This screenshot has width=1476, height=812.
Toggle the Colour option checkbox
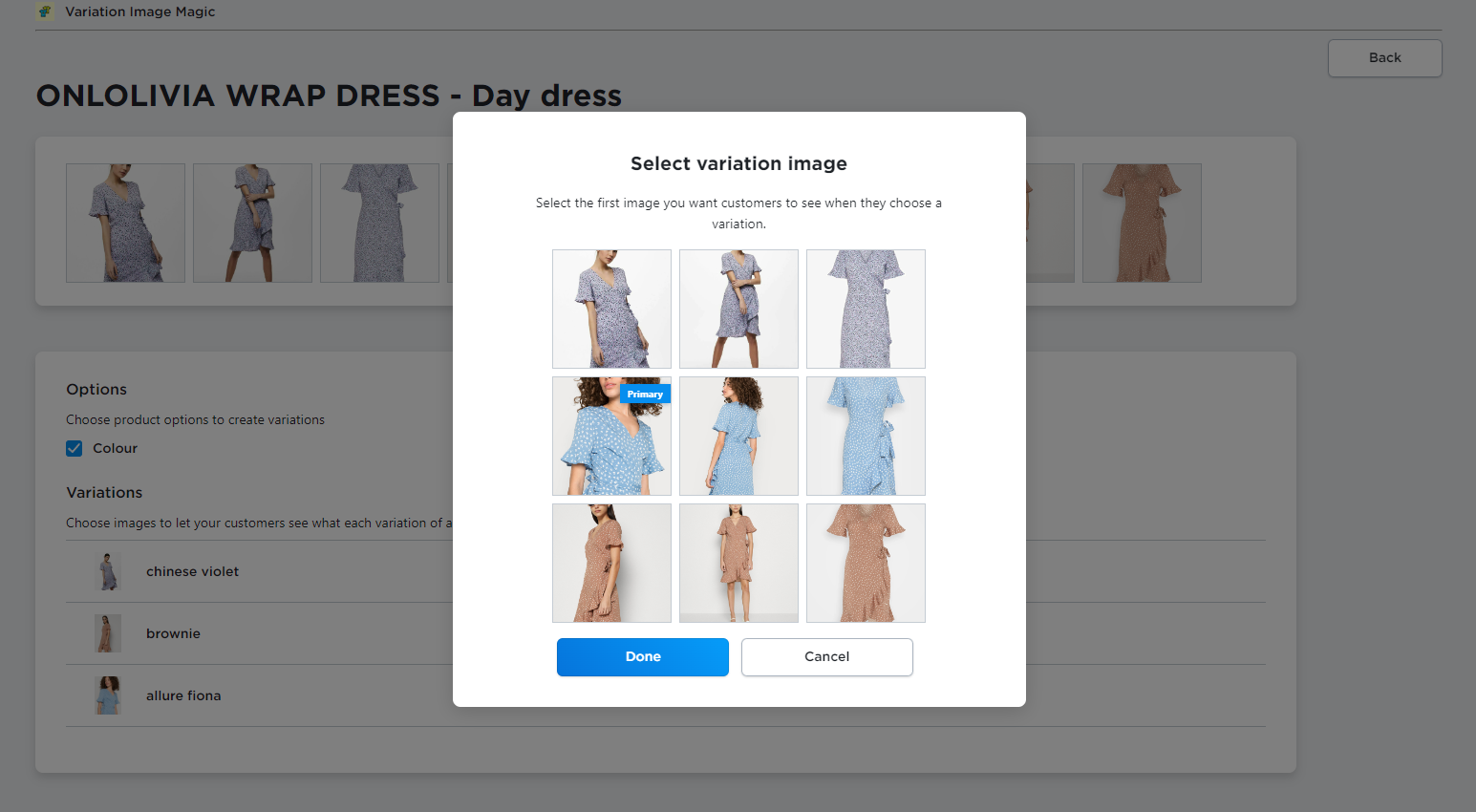tap(75, 448)
